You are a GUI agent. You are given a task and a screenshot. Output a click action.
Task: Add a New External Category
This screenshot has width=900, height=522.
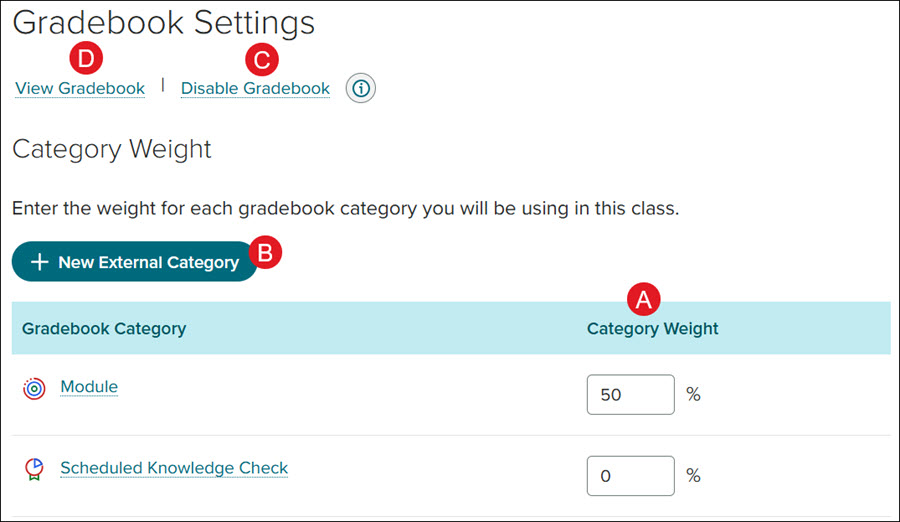pos(134,261)
